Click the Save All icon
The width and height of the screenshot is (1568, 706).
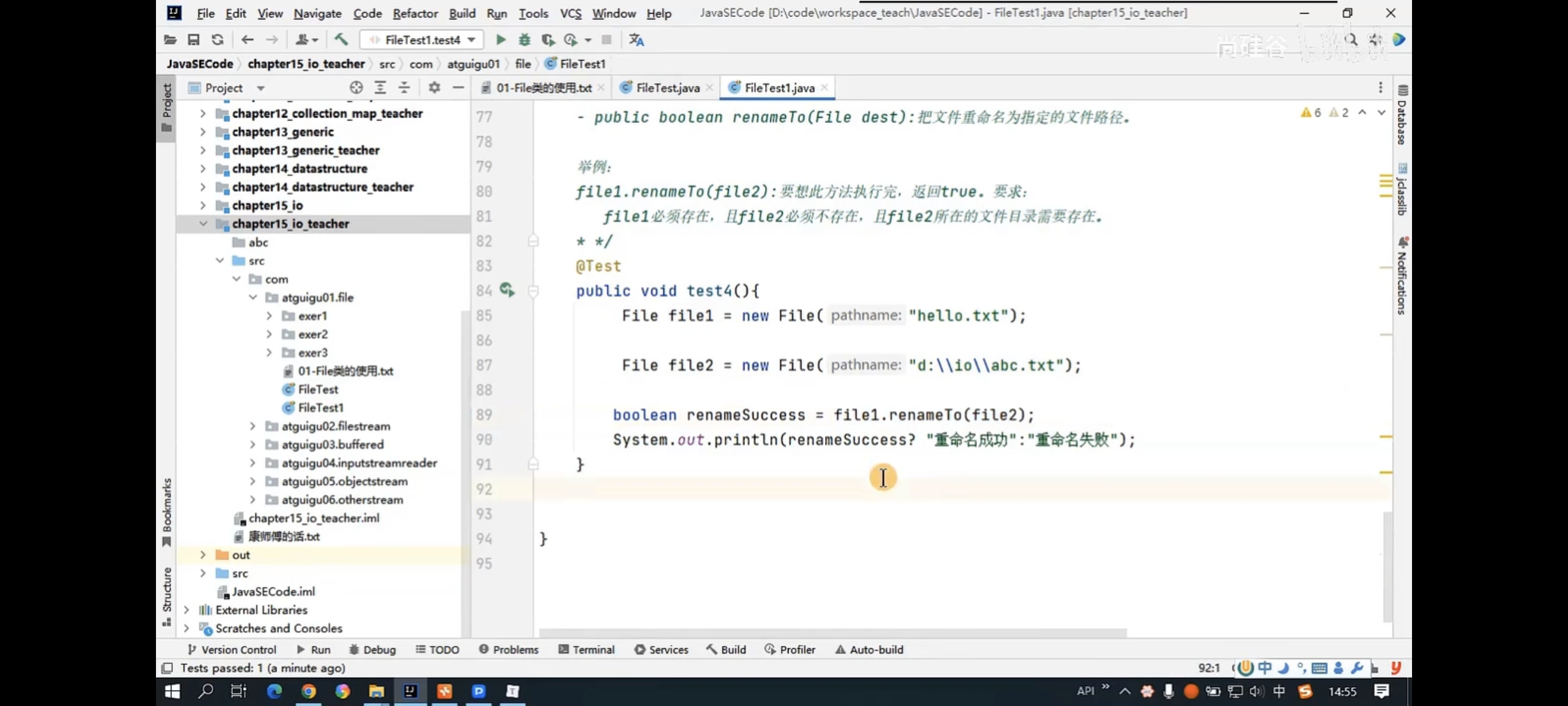(x=194, y=39)
